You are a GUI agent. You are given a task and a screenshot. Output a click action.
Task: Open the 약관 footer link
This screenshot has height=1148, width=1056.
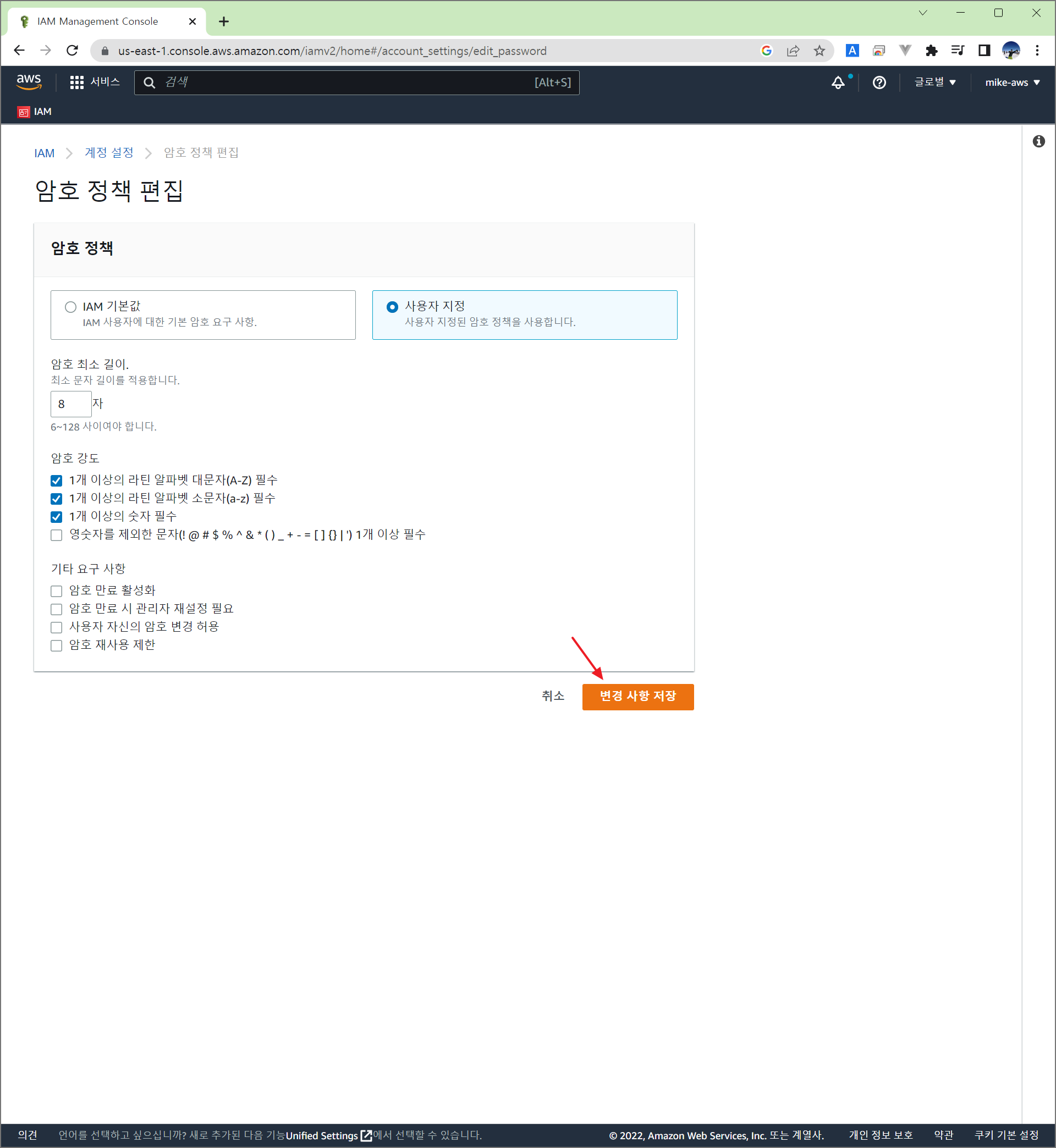coord(943,1135)
